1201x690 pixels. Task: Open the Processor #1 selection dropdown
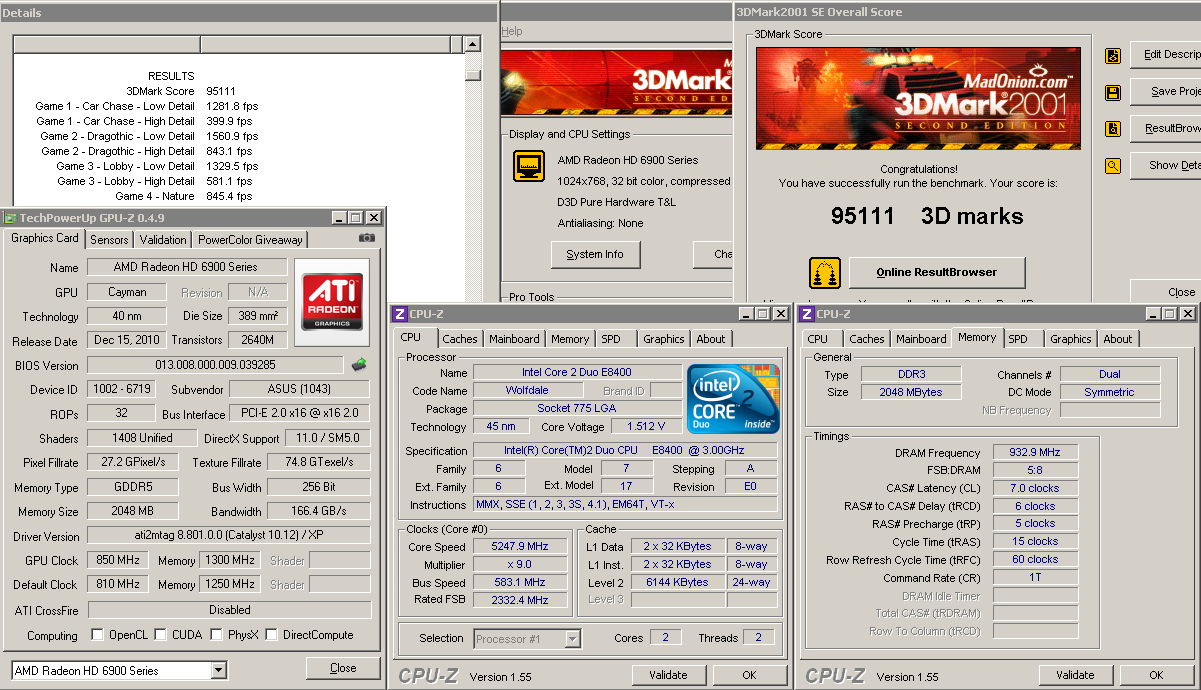573,639
